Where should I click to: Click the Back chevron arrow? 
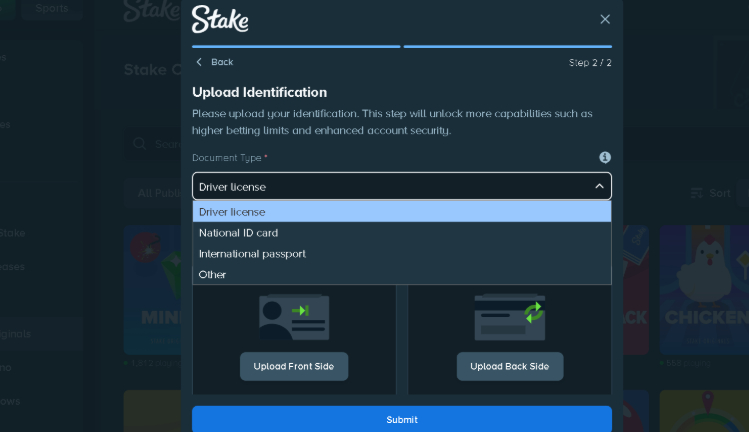point(199,62)
